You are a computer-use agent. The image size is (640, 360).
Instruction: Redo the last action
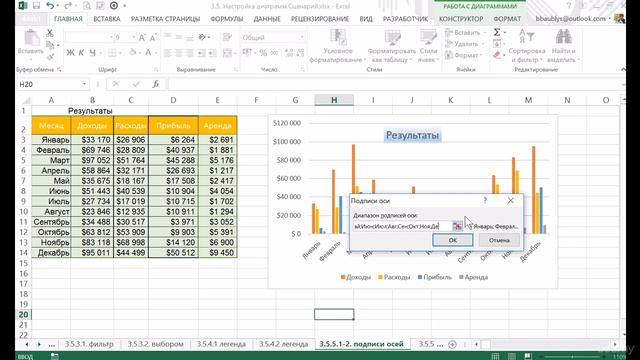[68, 6]
